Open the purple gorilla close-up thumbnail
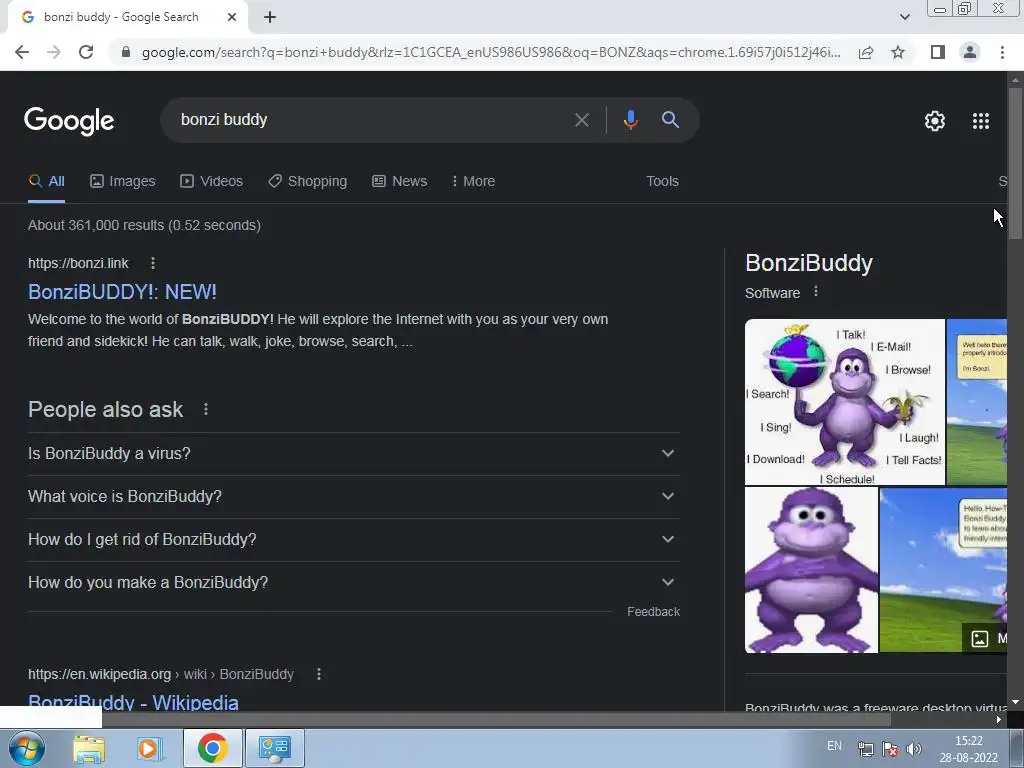 [x=811, y=570]
